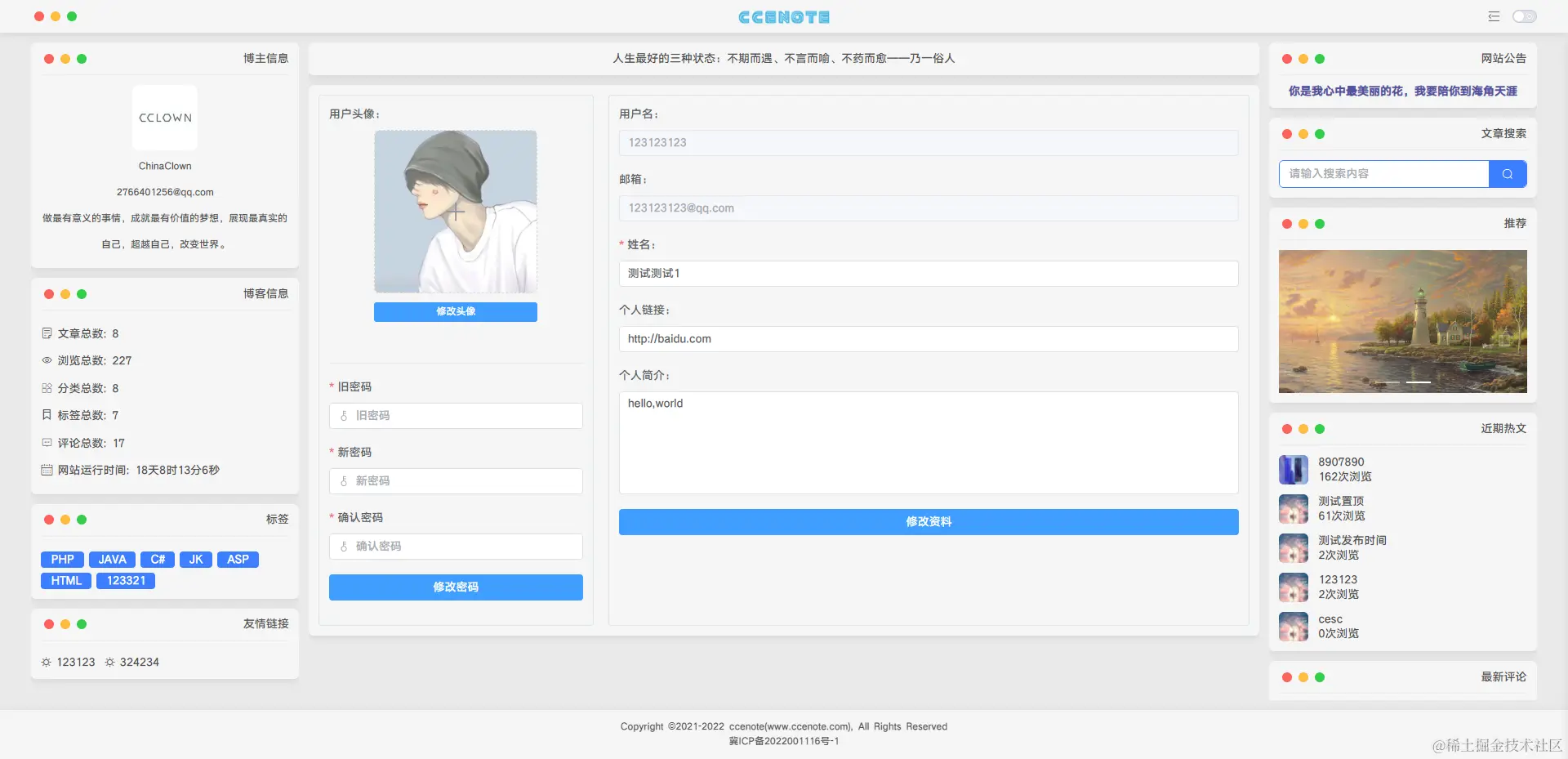Screen dimensions: 1568x759
Task: Click the calendar icon beside 网站运行时间
Action: pos(47,470)
